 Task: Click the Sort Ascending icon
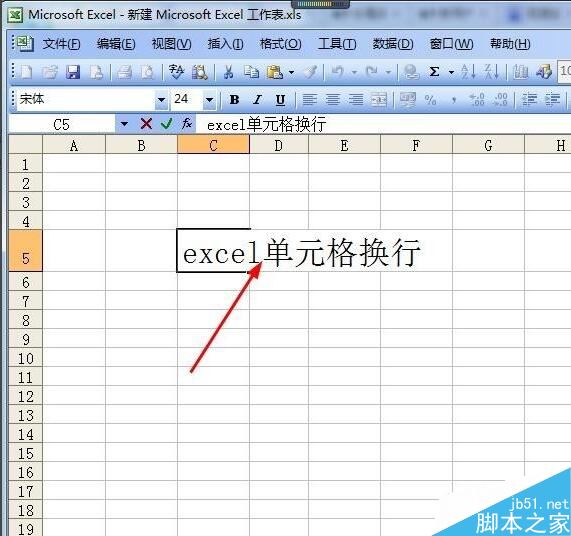(x=468, y=72)
